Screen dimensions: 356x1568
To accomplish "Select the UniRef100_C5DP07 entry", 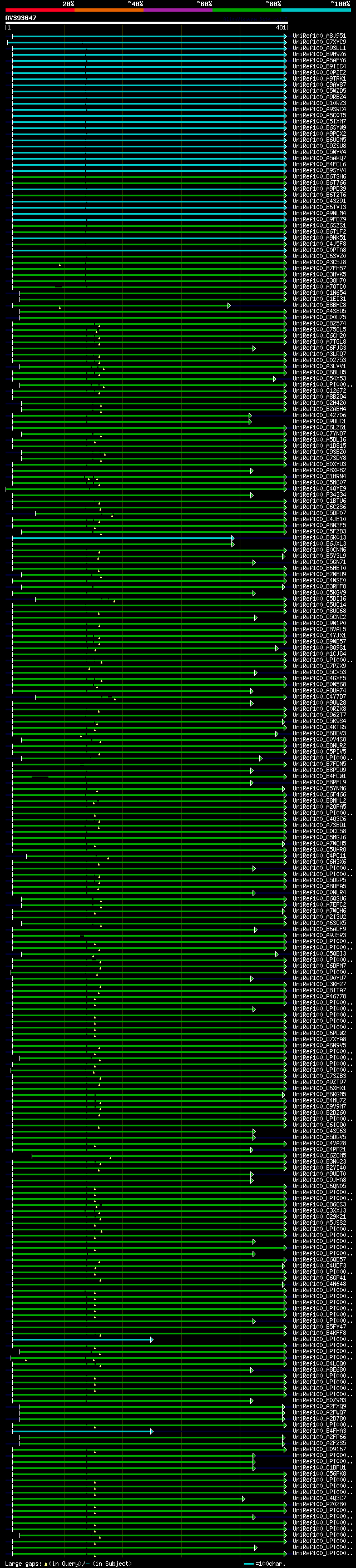I will pyautogui.click(x=319, y=513).
